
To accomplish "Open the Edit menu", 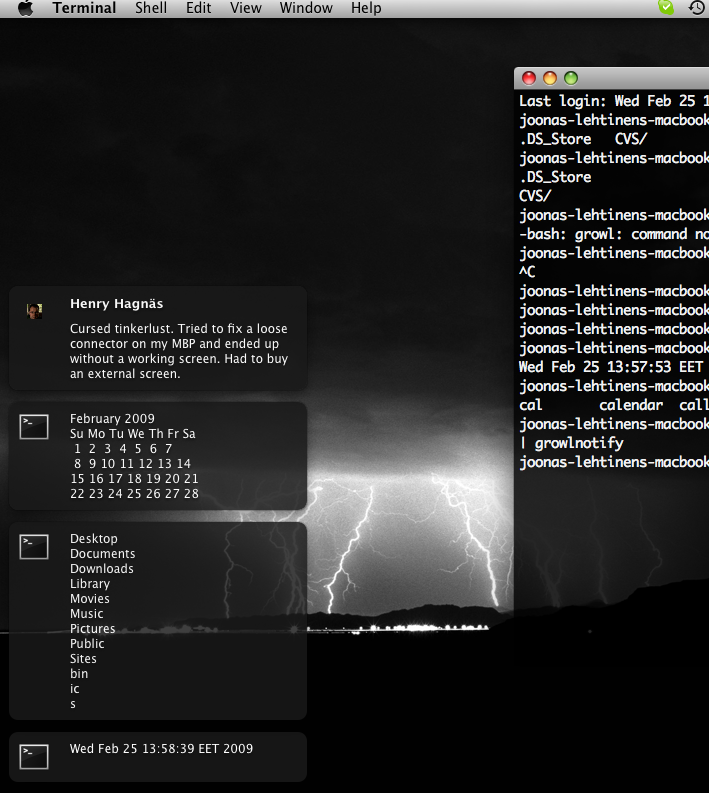I will tap(198, 8).
